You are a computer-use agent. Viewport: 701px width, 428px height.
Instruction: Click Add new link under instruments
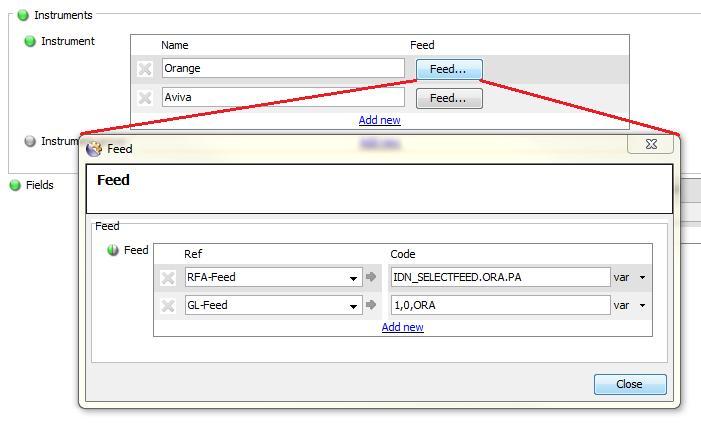[x=379, y=120]
